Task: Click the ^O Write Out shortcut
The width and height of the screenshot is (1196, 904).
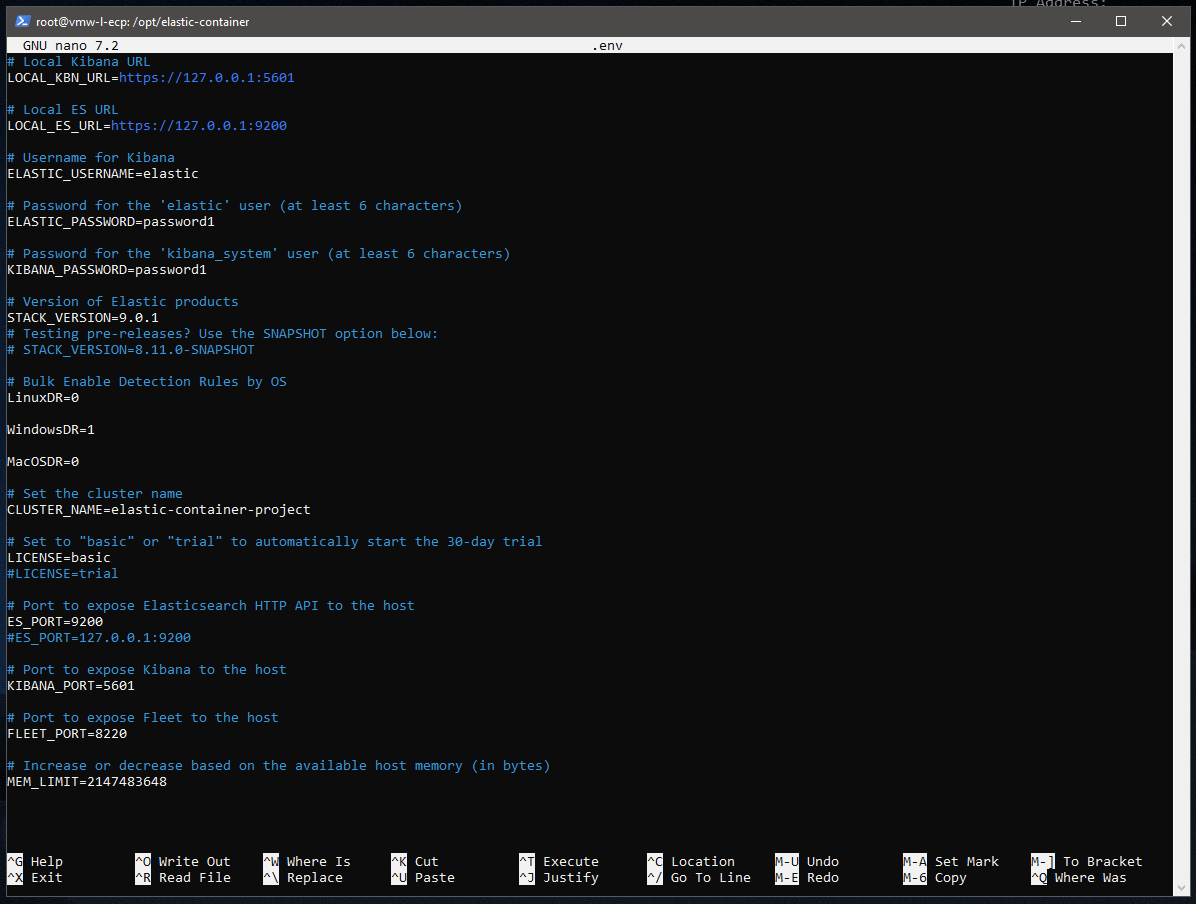Action: (x=182, y=861)
